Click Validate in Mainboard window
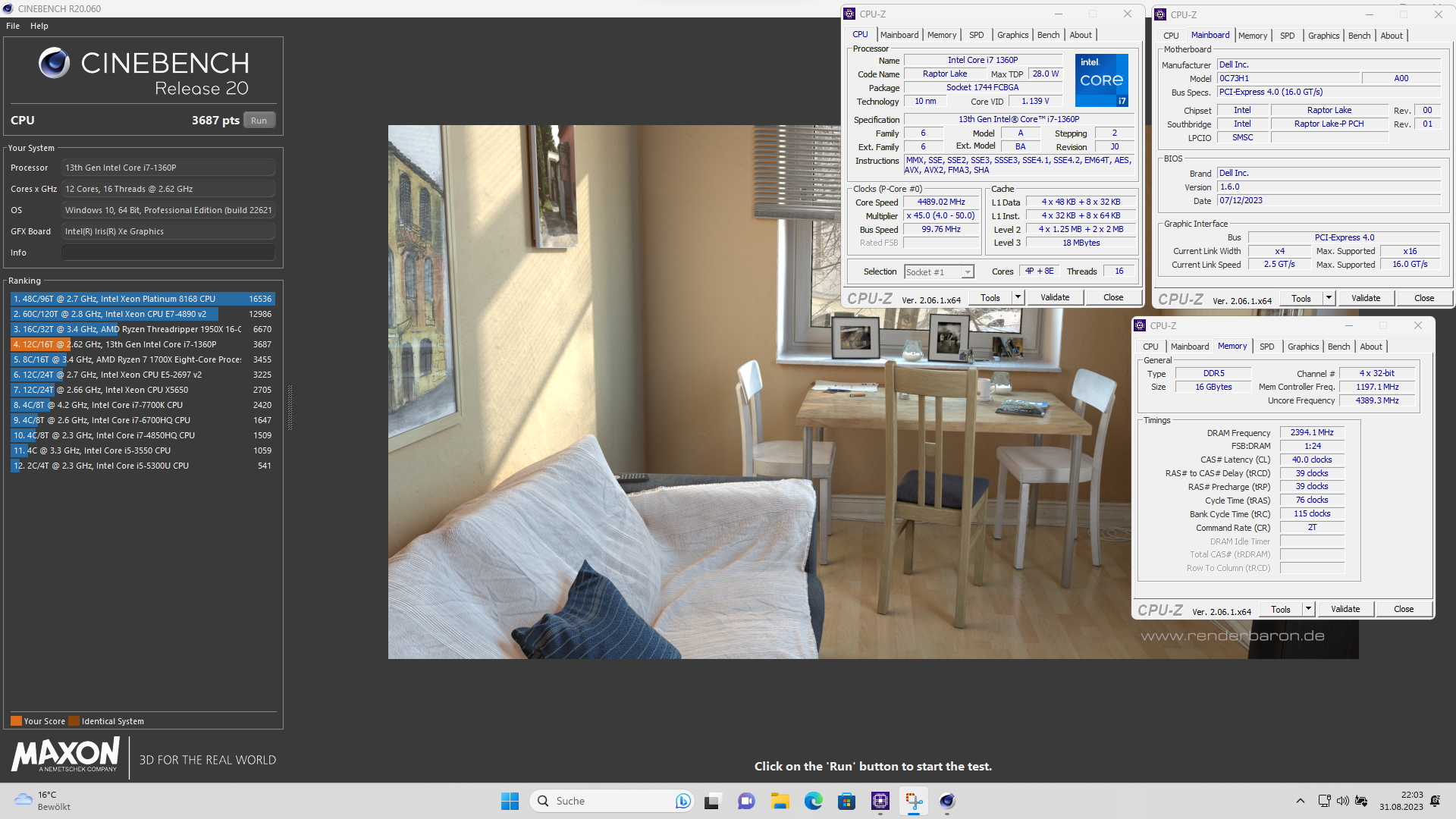The height and width of the screenshot is (819, 1456). click(1366, 298)
